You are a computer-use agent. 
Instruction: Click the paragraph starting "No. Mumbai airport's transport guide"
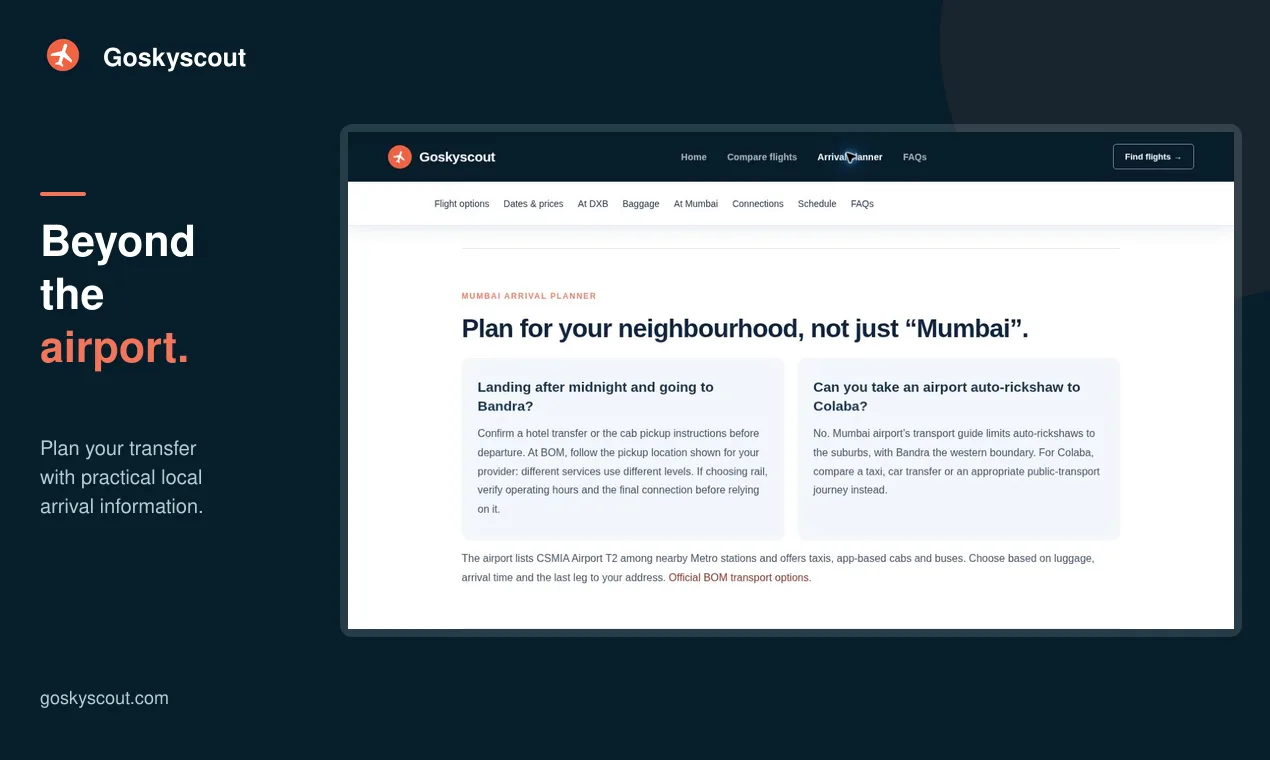tap(957, 462)
